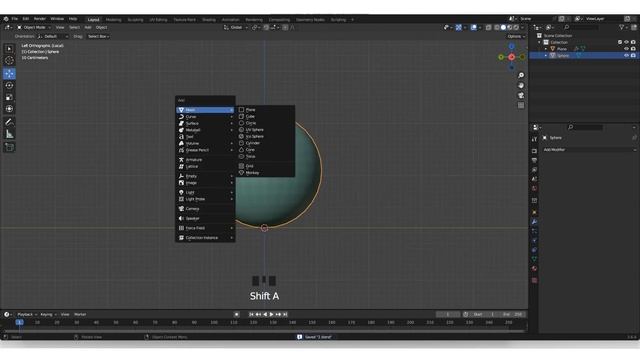Switch to solid viewport shading
The image size is (640, 360).
tap(503, 27)
